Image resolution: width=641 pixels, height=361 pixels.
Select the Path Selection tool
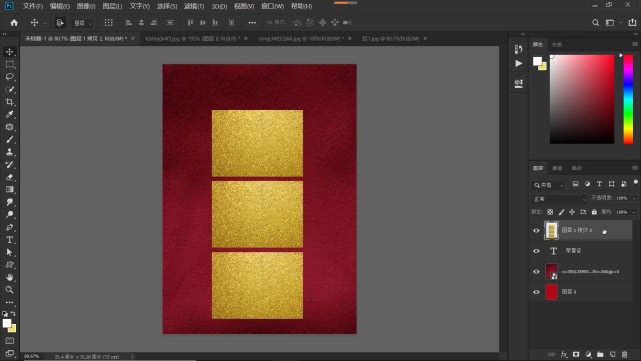[x=9, y=252]
